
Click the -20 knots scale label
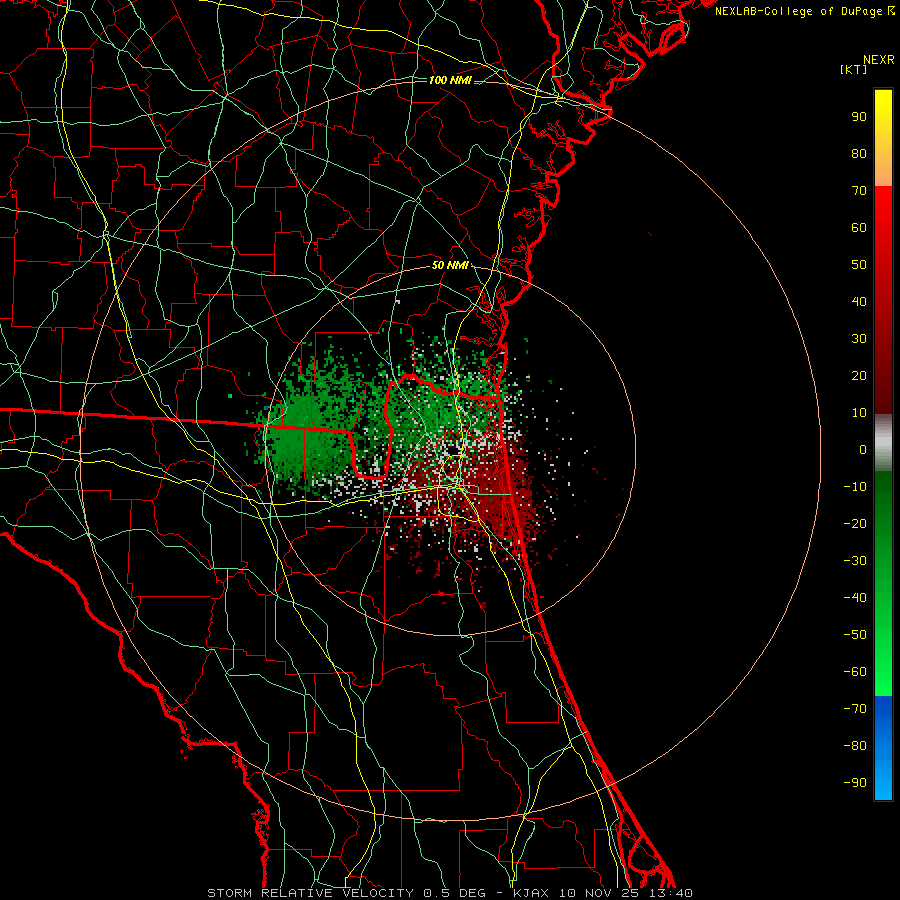tap(855, 523)
